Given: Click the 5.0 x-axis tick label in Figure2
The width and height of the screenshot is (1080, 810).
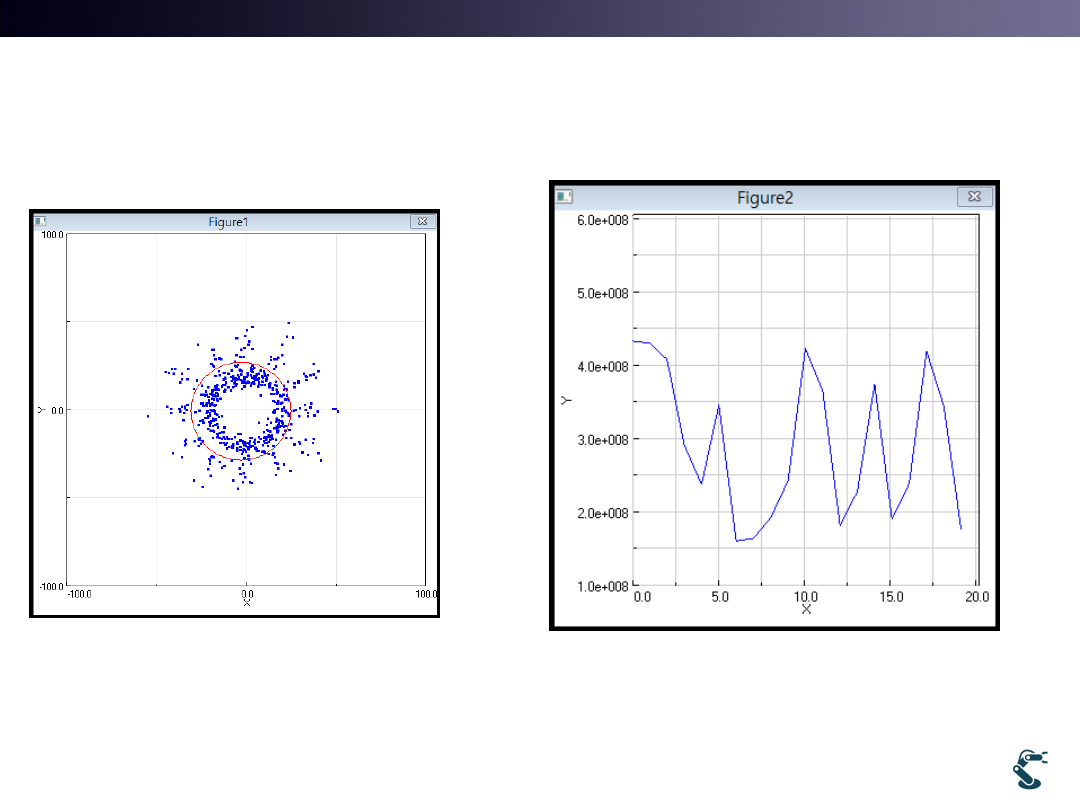Looking at the screenshot, I should (719, 597).
